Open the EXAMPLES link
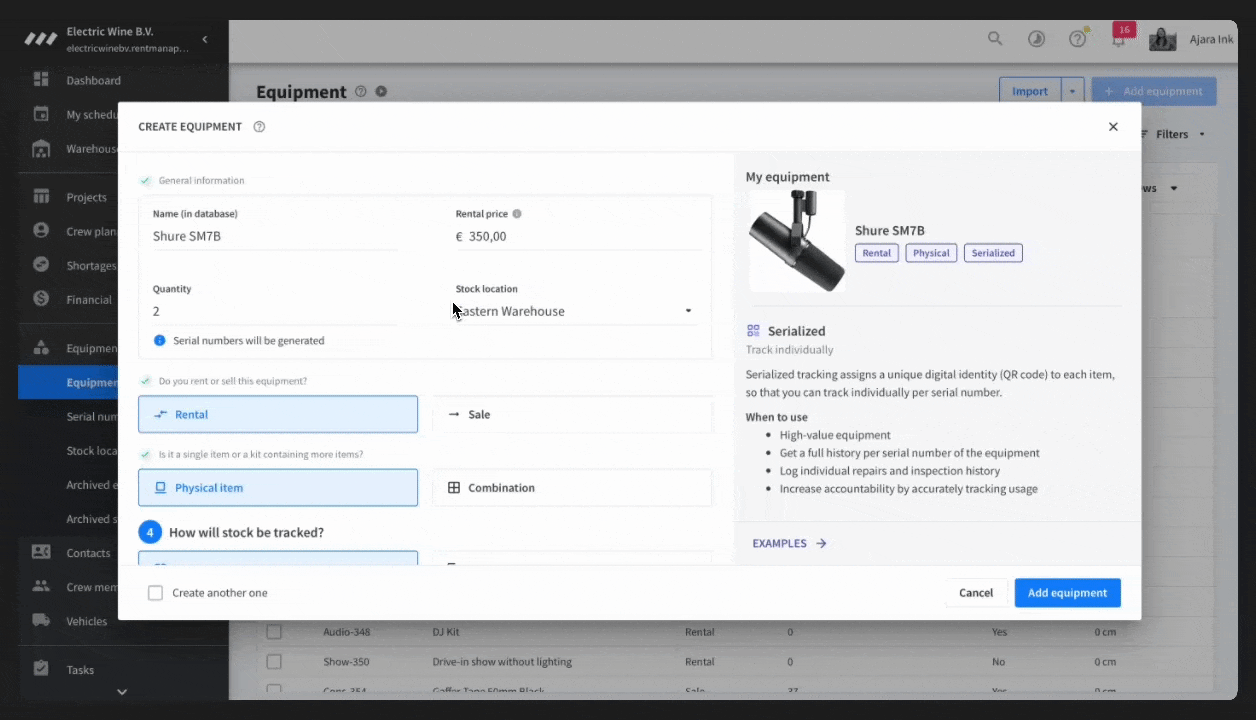Image resolution: width=1256 pixels, height=720 pixels. tap(789, 543)
